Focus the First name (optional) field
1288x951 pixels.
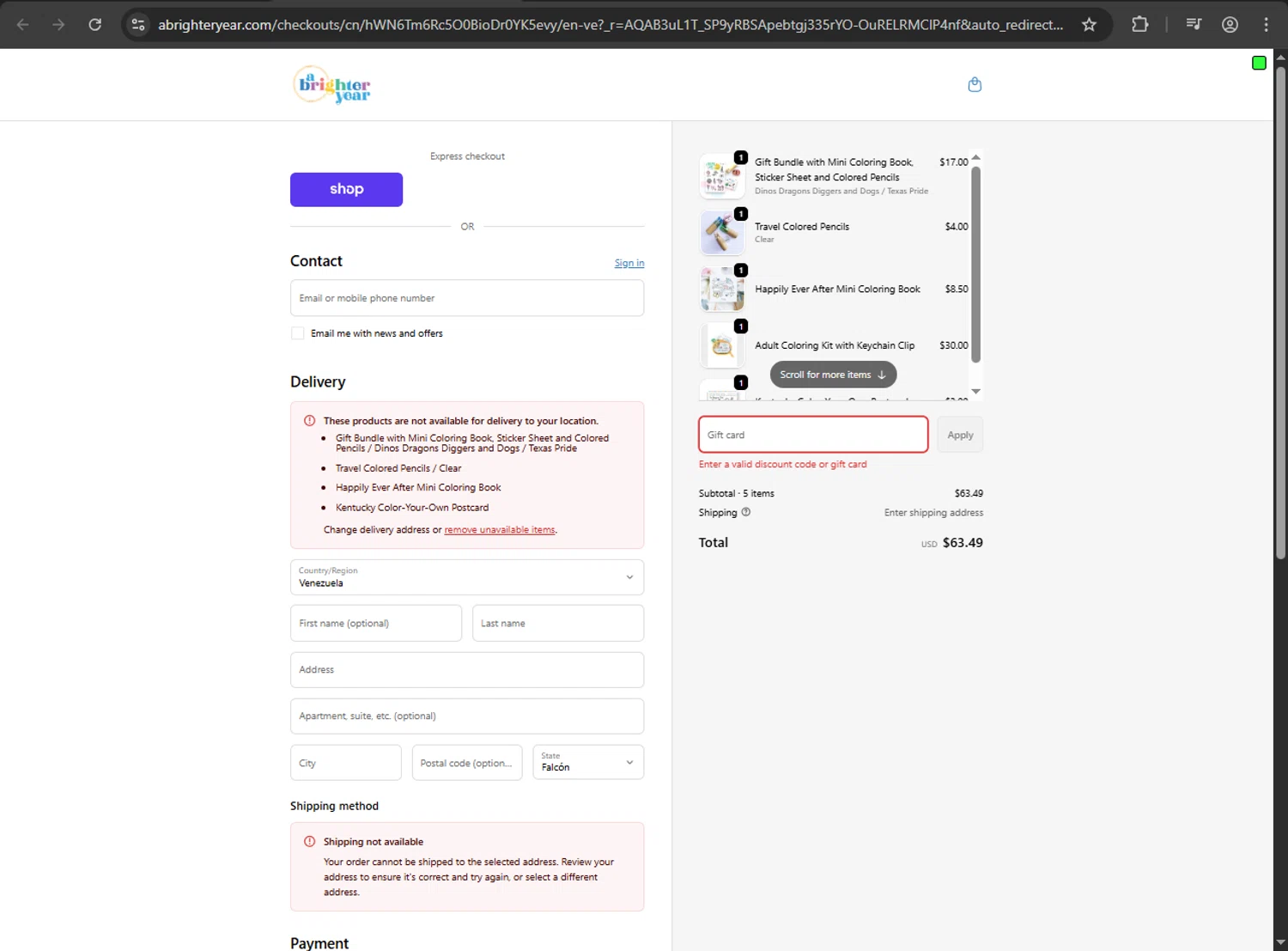coord(376,623)
